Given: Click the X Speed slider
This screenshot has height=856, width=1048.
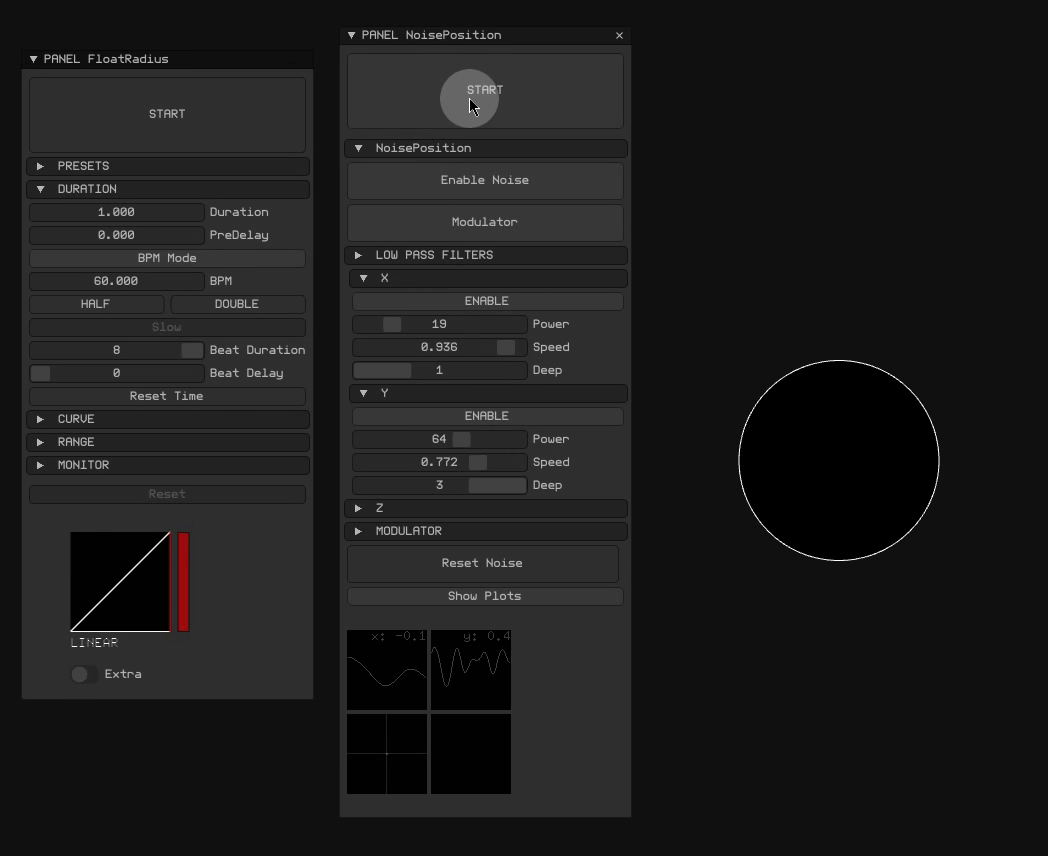Looking at the screenshot, I should [439, 347].
